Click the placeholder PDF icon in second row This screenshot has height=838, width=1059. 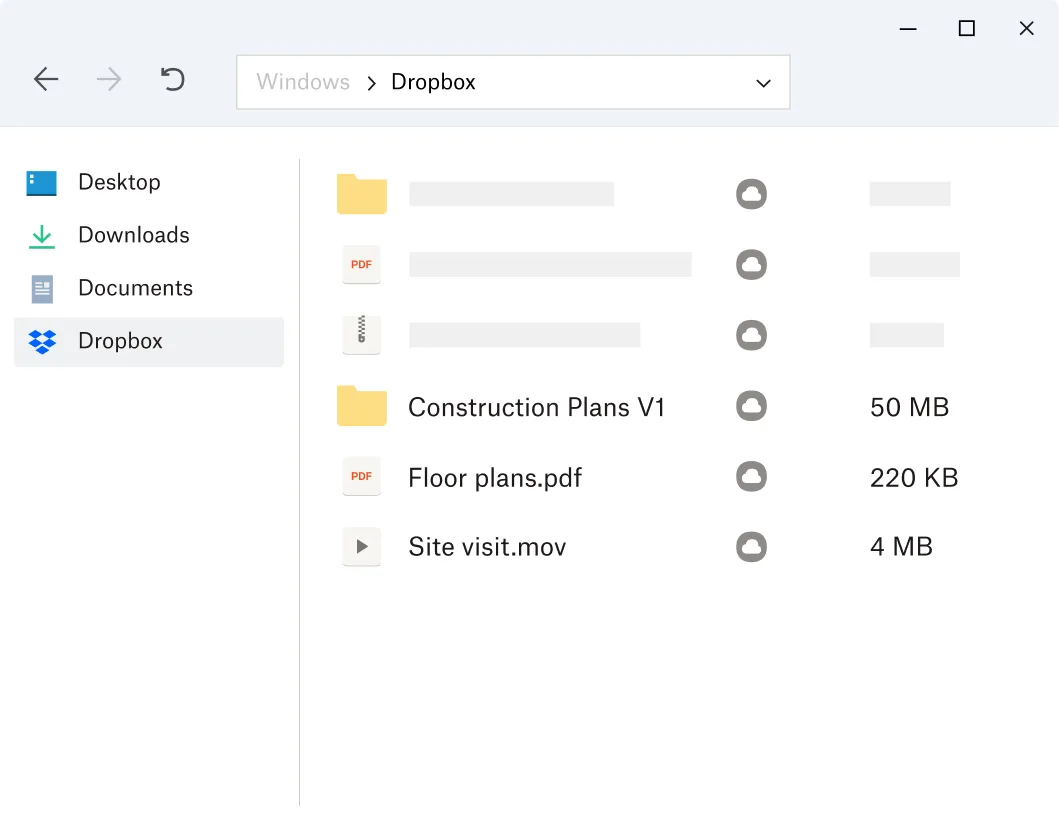pyautogui.click(x=361, y=264)
